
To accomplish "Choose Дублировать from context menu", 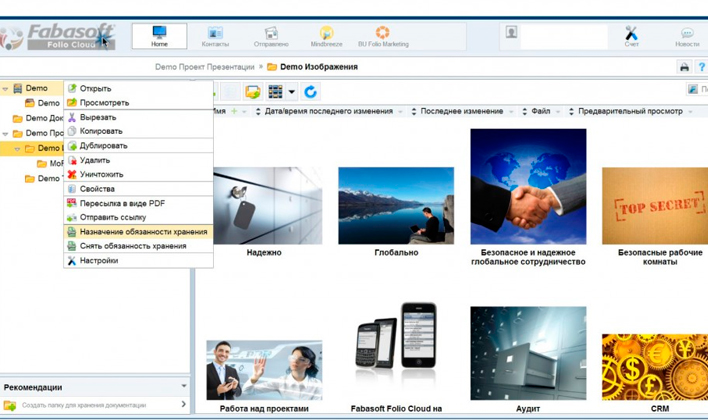I will click(x=139, y=145).
